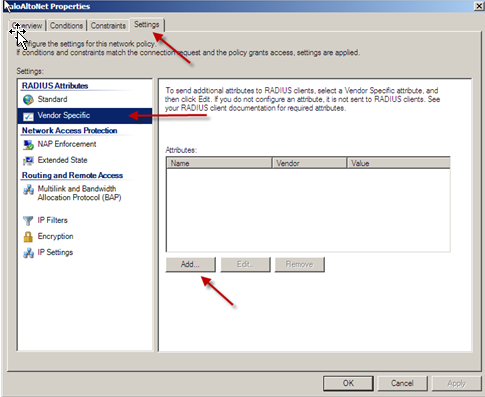
Task: Close the Properties dialog window
Action: click(x=479, y=6)
